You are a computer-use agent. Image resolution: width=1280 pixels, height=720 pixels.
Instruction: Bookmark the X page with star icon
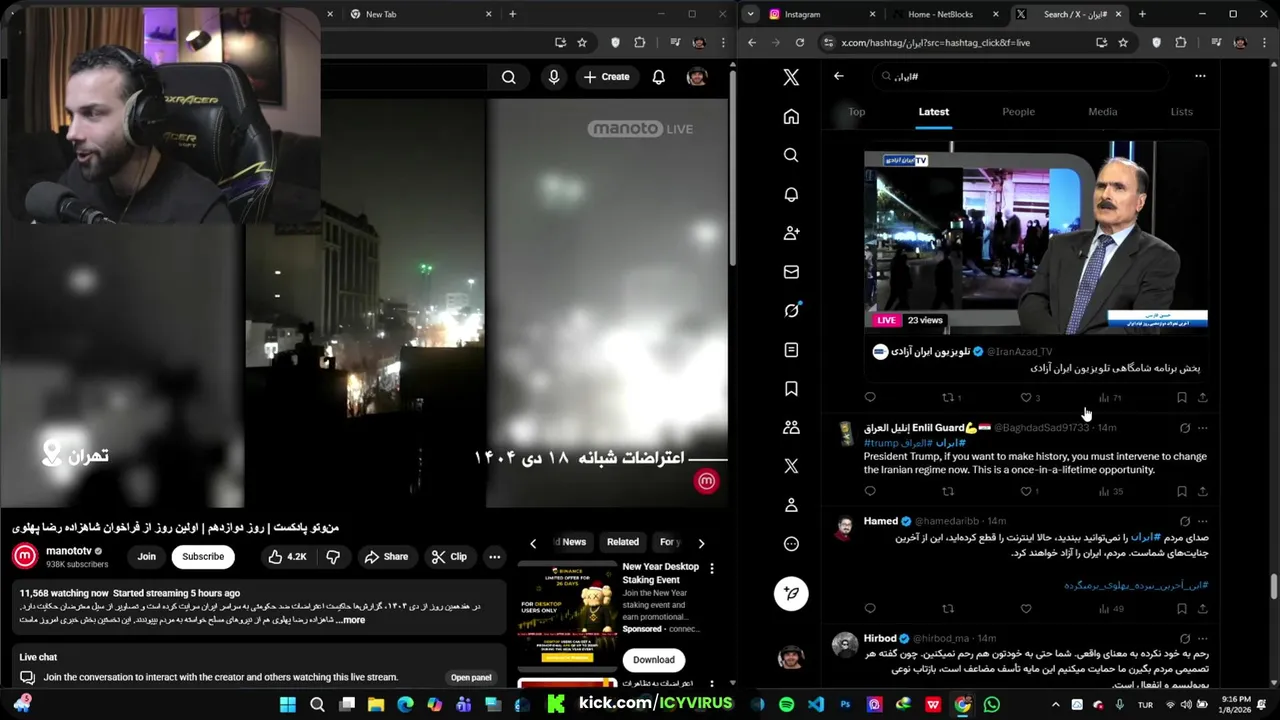tap(1123, 43)
